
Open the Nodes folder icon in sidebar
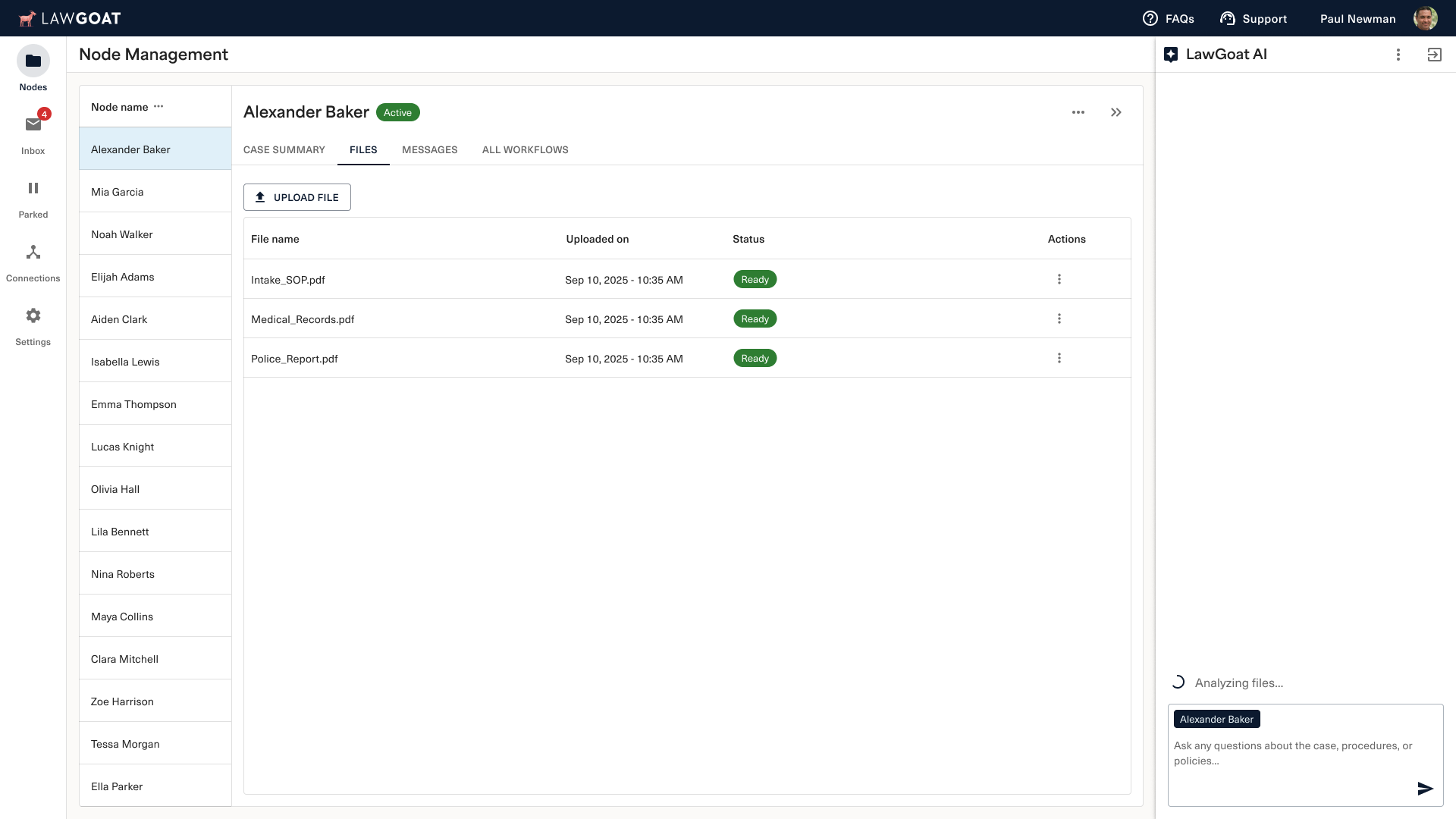[33, 61]
